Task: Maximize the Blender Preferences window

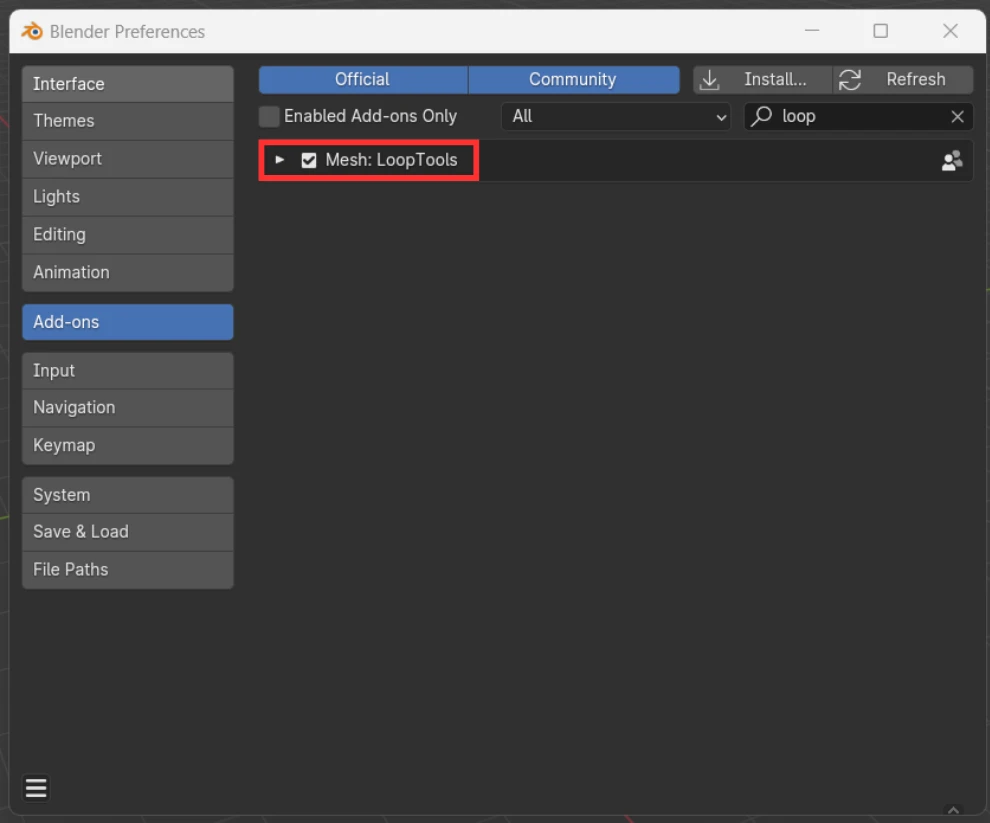Action: (x=881, y=30)
